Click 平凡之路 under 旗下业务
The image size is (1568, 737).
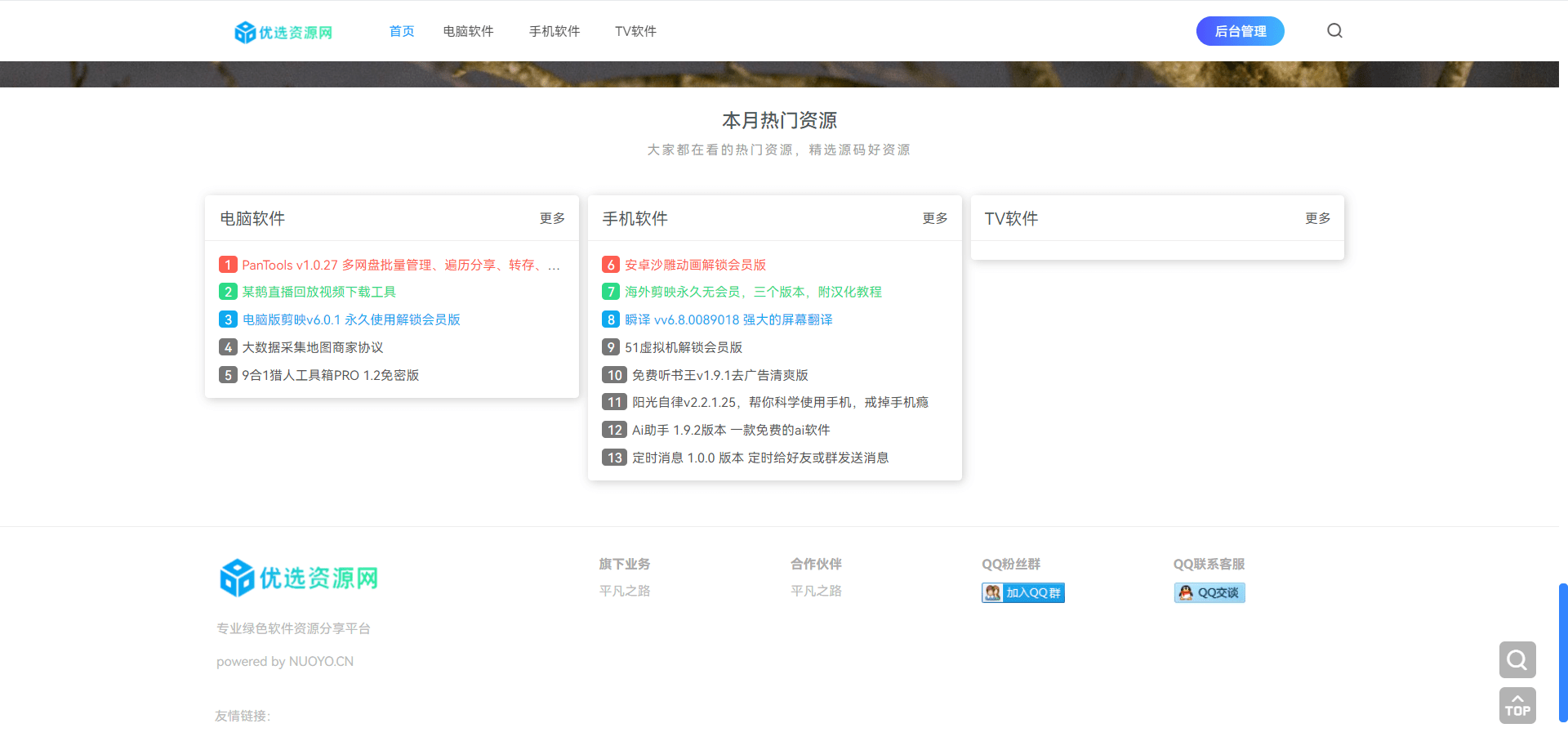[x=624, y=591]
